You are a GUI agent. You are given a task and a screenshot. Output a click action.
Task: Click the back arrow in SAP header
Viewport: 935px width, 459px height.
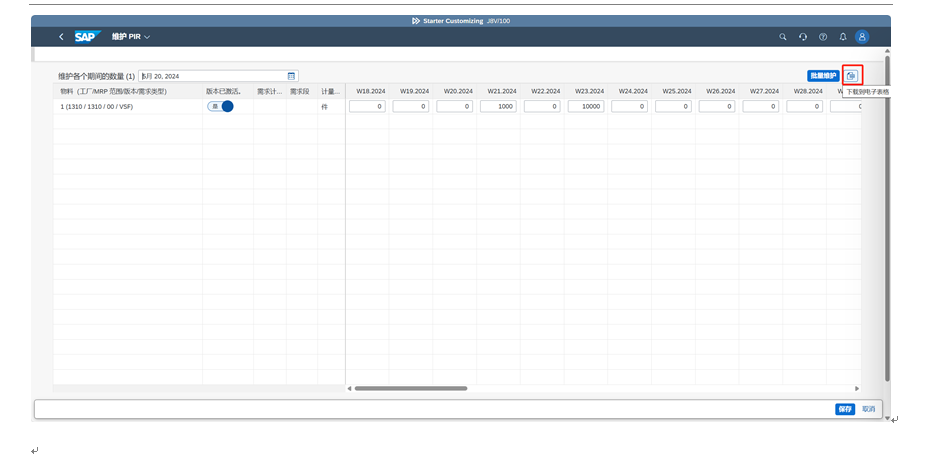click(61, 37)
